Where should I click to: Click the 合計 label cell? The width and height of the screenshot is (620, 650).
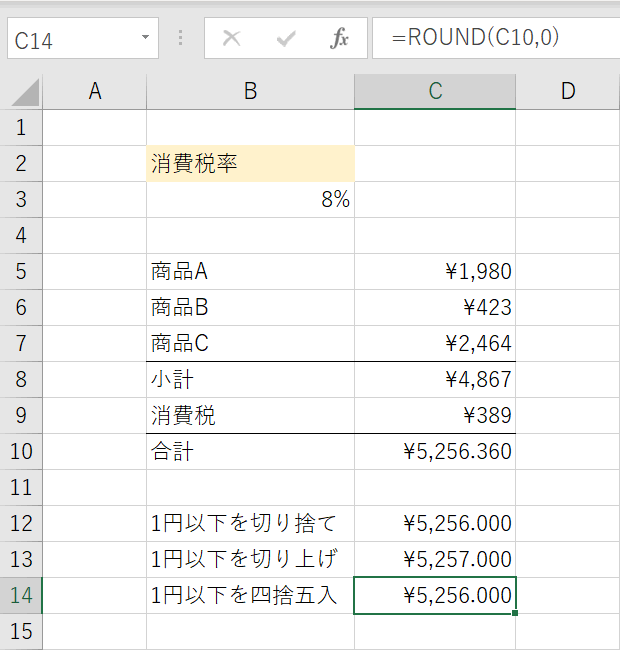(x=250, y=452)
